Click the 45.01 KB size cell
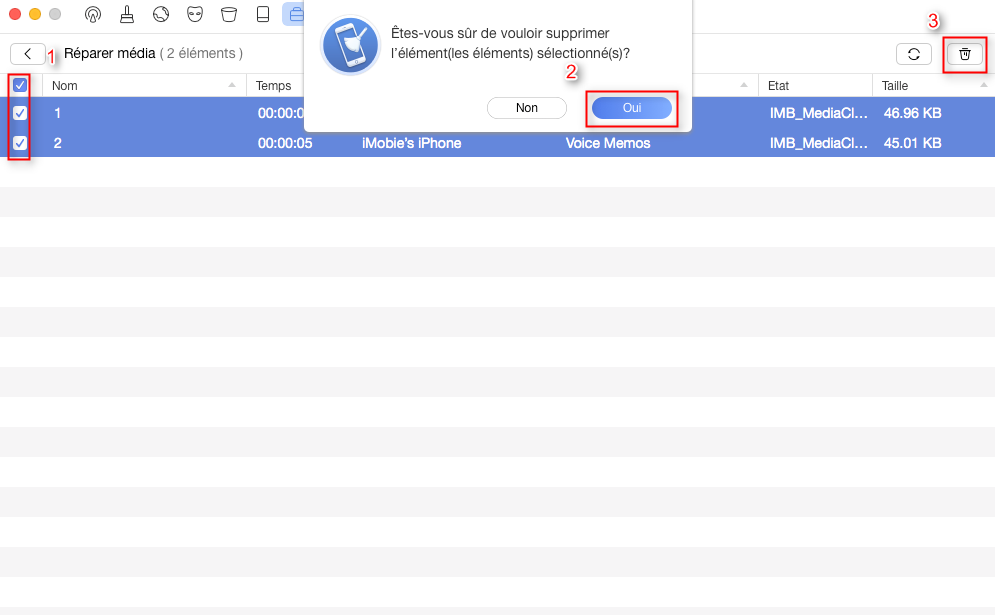995x615 pixels. click(913, 143)
